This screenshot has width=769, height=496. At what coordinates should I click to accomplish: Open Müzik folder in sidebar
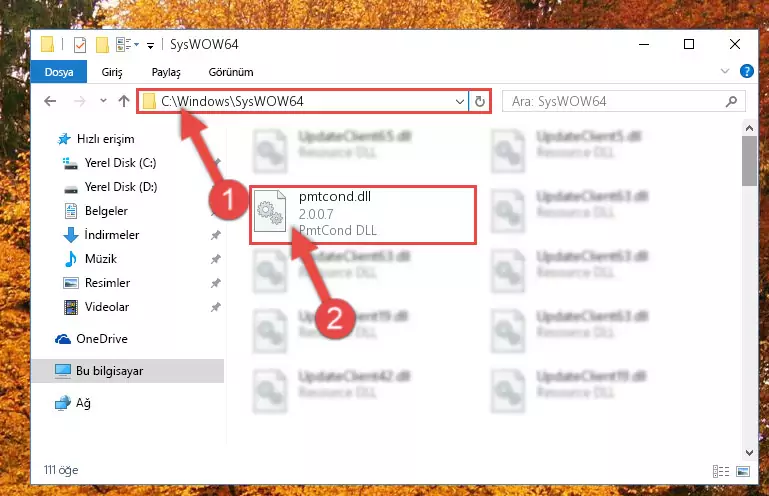[x=101, y=259]
